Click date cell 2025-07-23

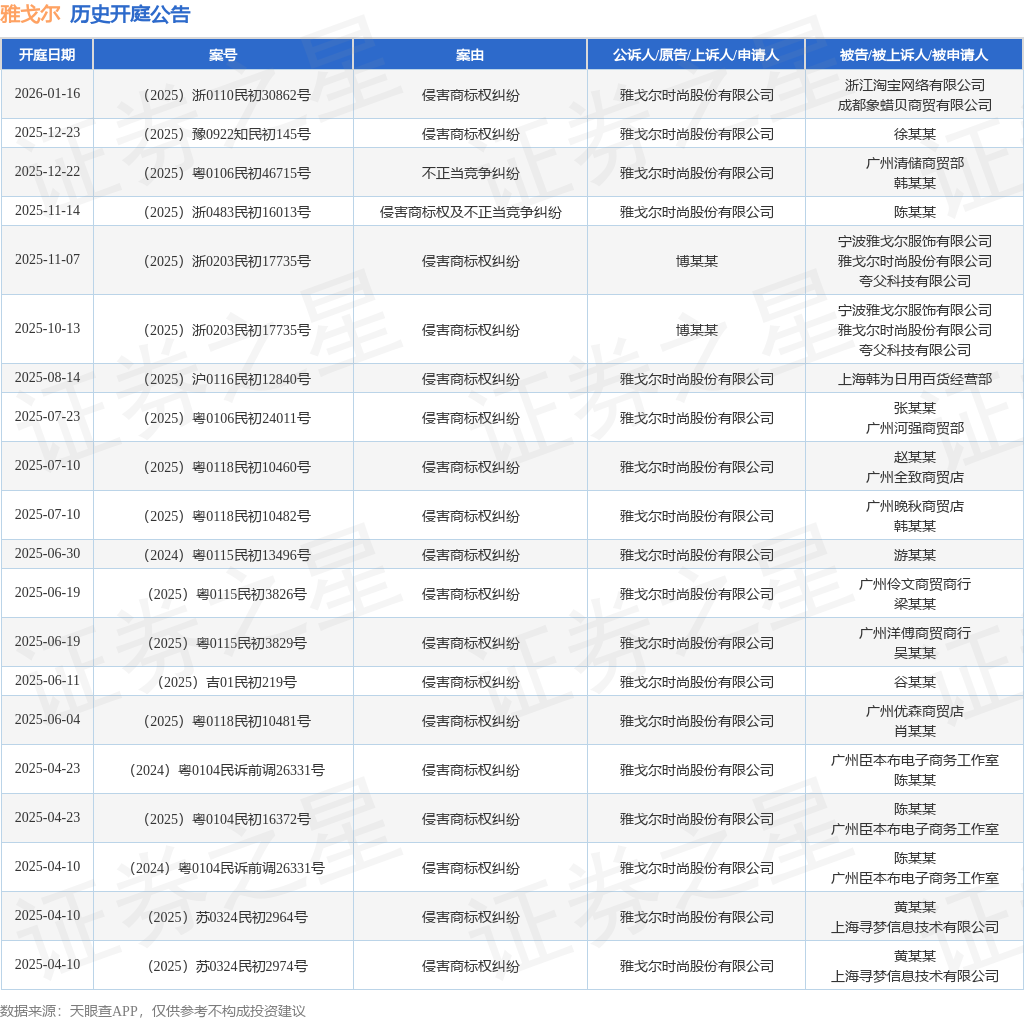[47, 417]
